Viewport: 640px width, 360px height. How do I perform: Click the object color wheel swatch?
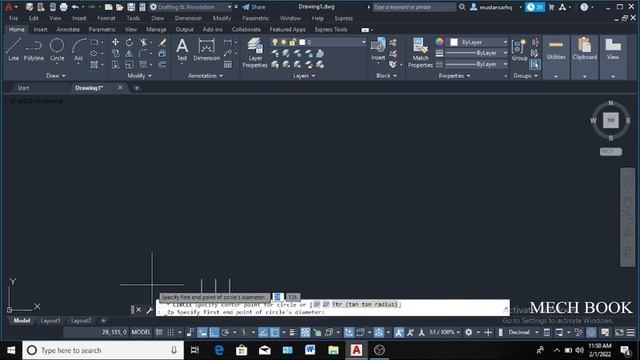(x=439, y=42)
